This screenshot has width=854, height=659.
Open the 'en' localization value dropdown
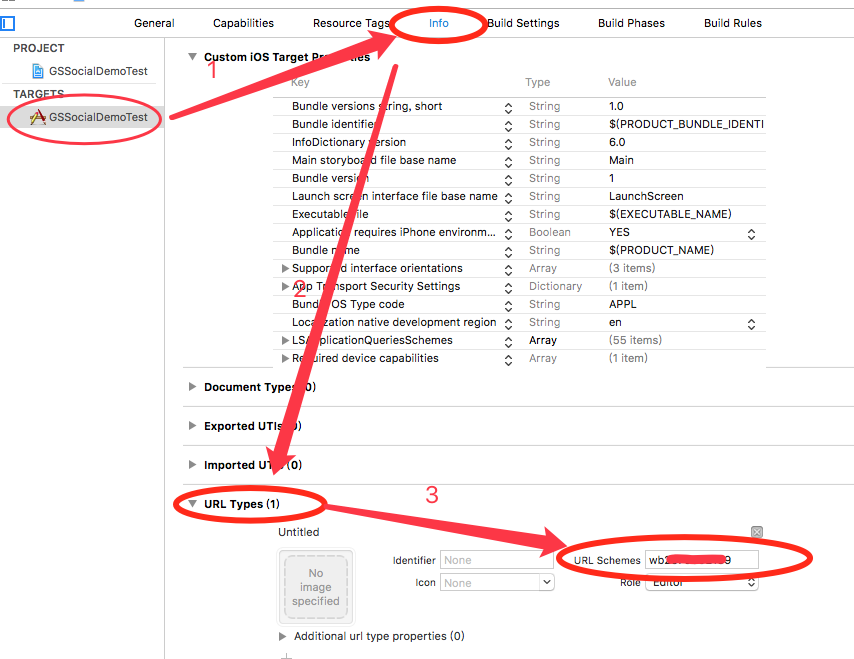751,324
